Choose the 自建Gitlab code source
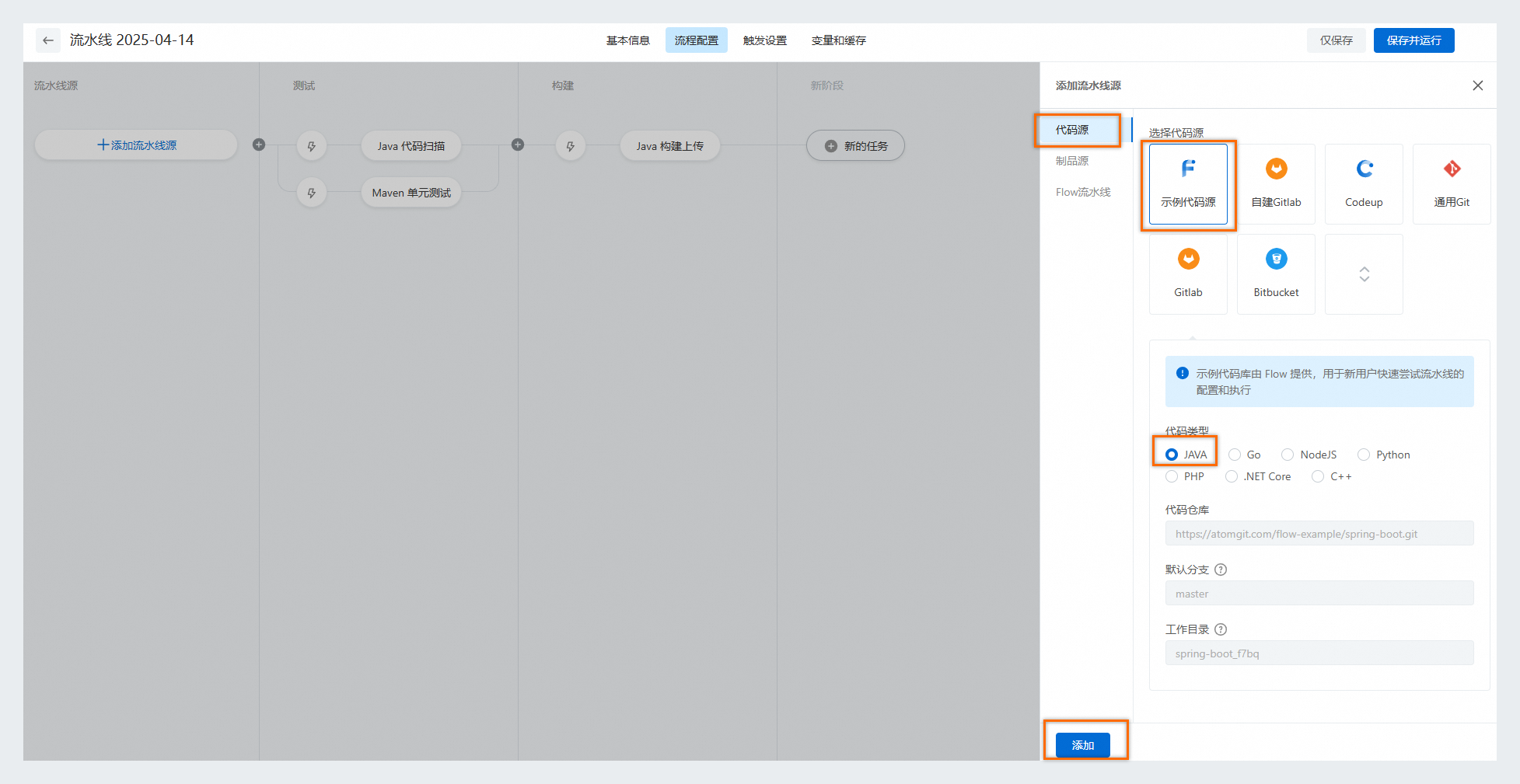Image resolution: width=1520 pixels, height=784 pixels. point(1276,184)
